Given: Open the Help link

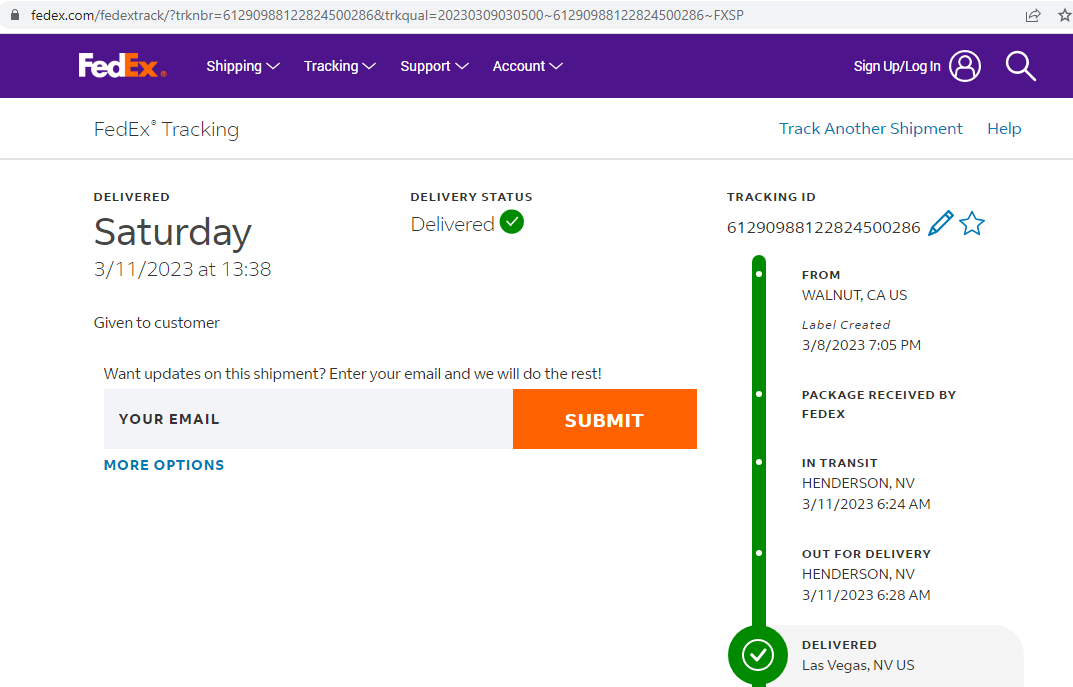Looking at the screenshot, I should [x=1004, y=128].
